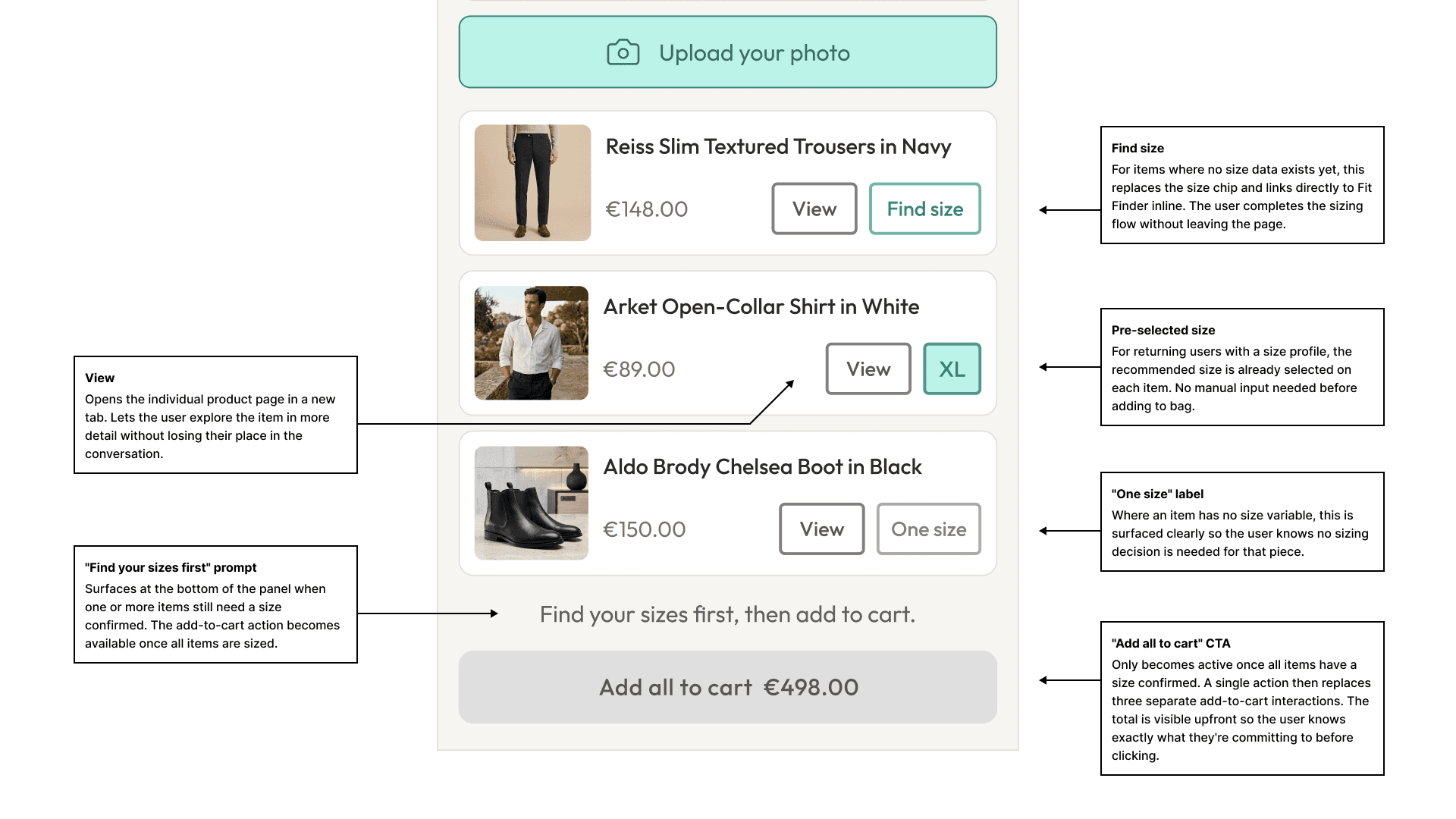This screenshot has height=819, width=1456.
Task: Click the Upload your photo button
Action: pos(727,52)
